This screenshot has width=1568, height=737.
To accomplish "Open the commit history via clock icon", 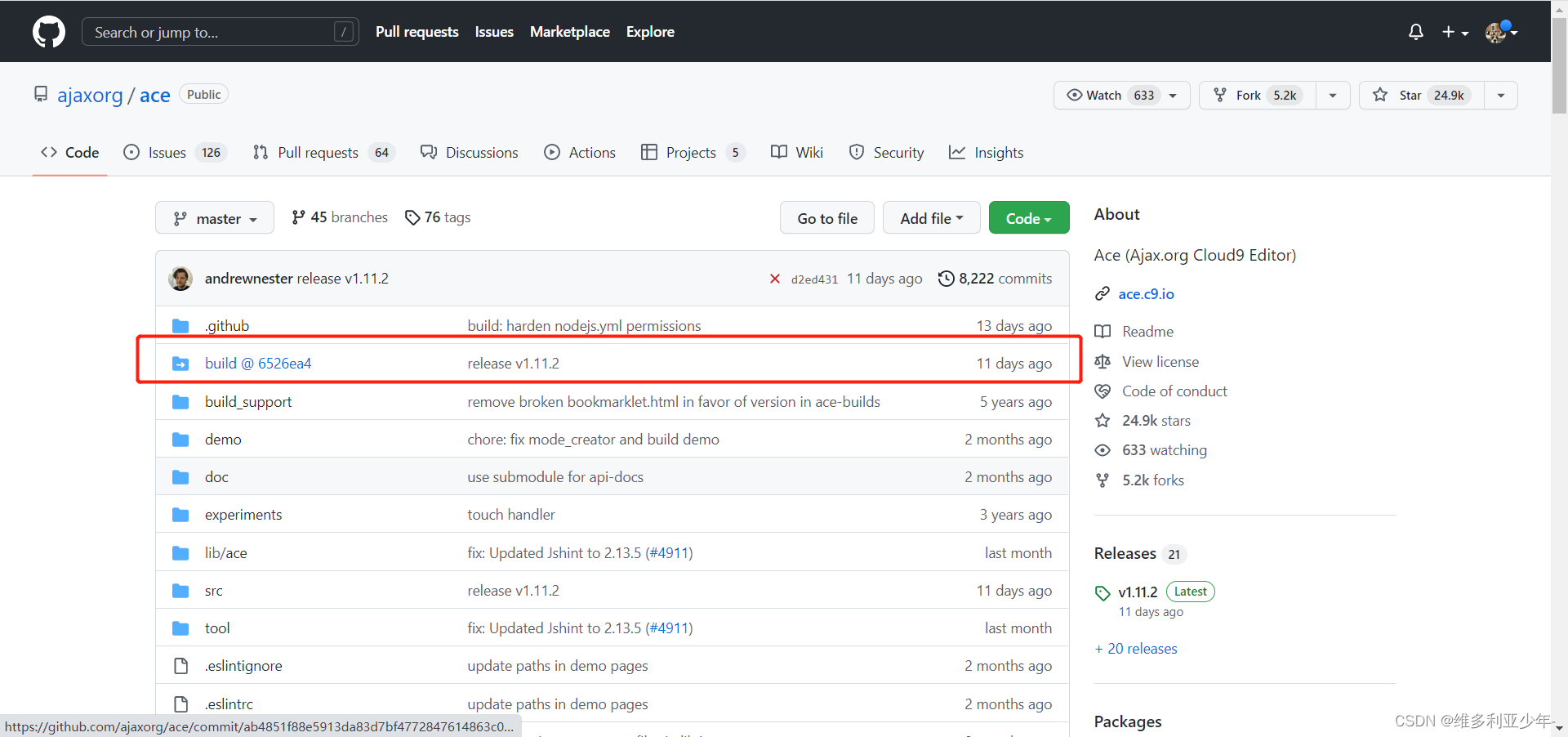I will tap(947, 279).
